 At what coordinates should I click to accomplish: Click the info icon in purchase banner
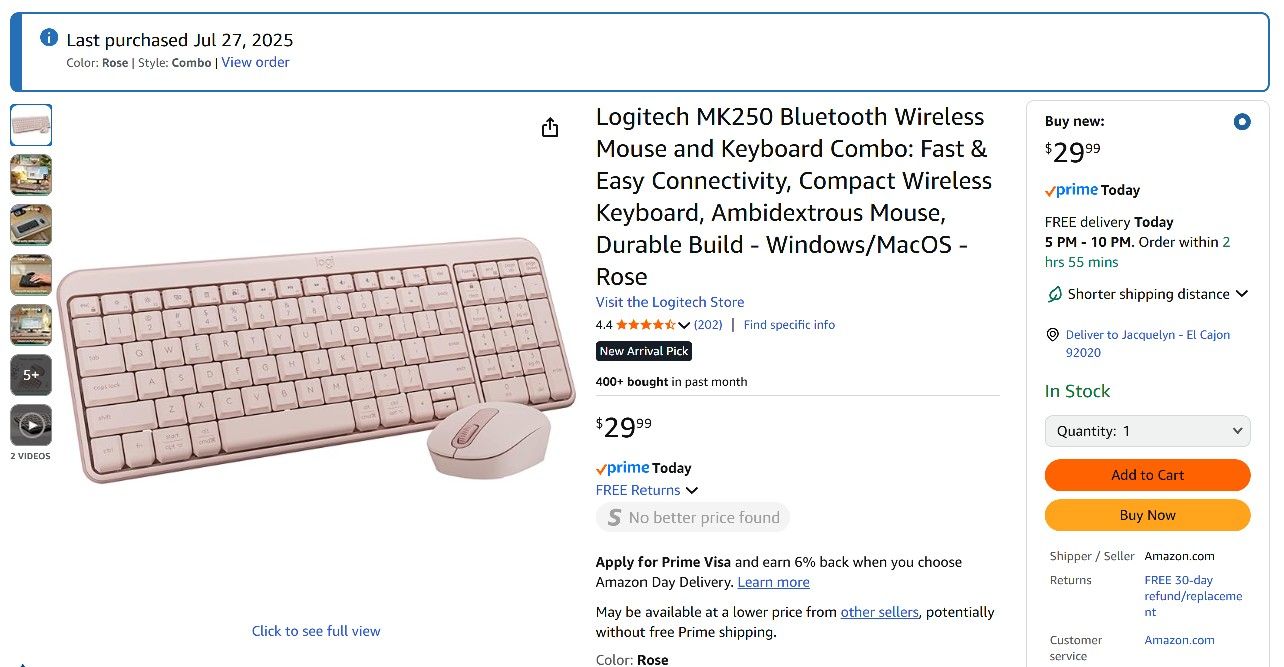coord(49,38)
